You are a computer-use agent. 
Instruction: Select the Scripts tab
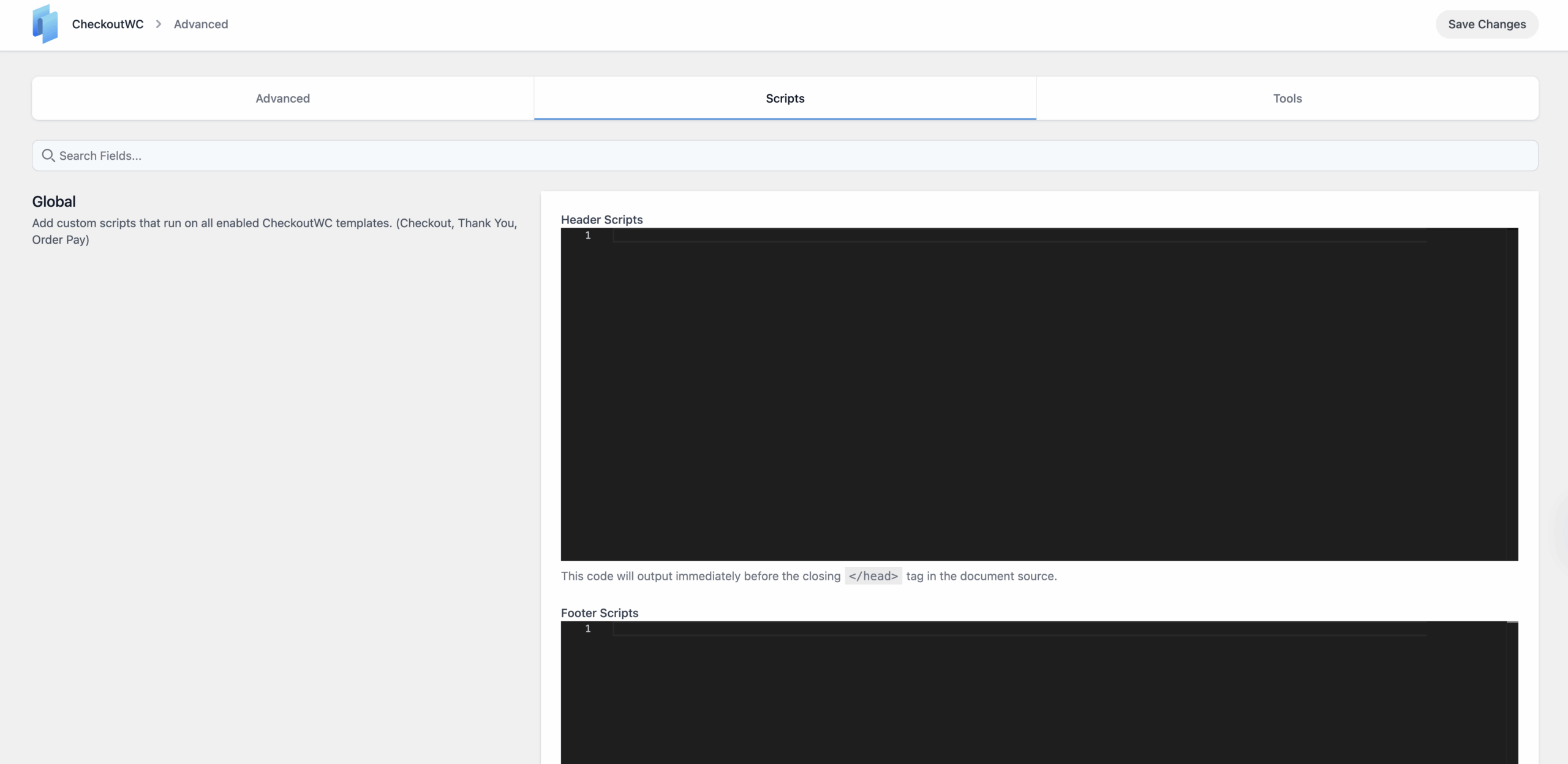785,99
